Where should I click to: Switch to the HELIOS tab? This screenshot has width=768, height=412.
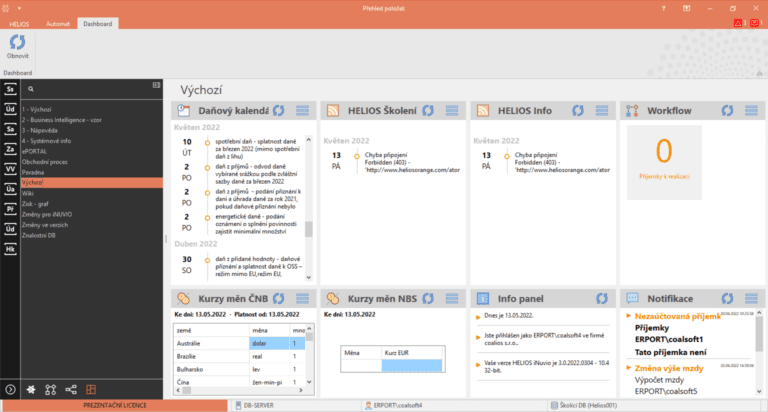point(19,24)
